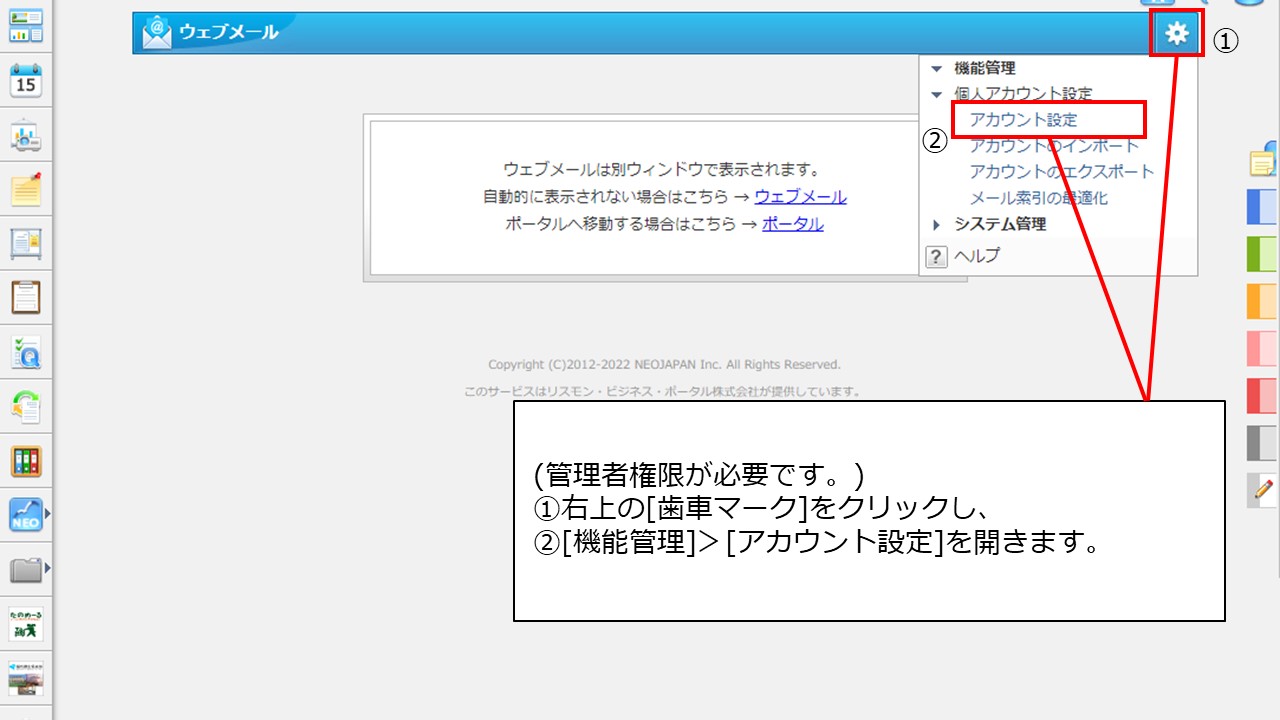Click the このサービスは… provider notice text
The width and height of the screenshot is (1280, 720).
point(662,392)
